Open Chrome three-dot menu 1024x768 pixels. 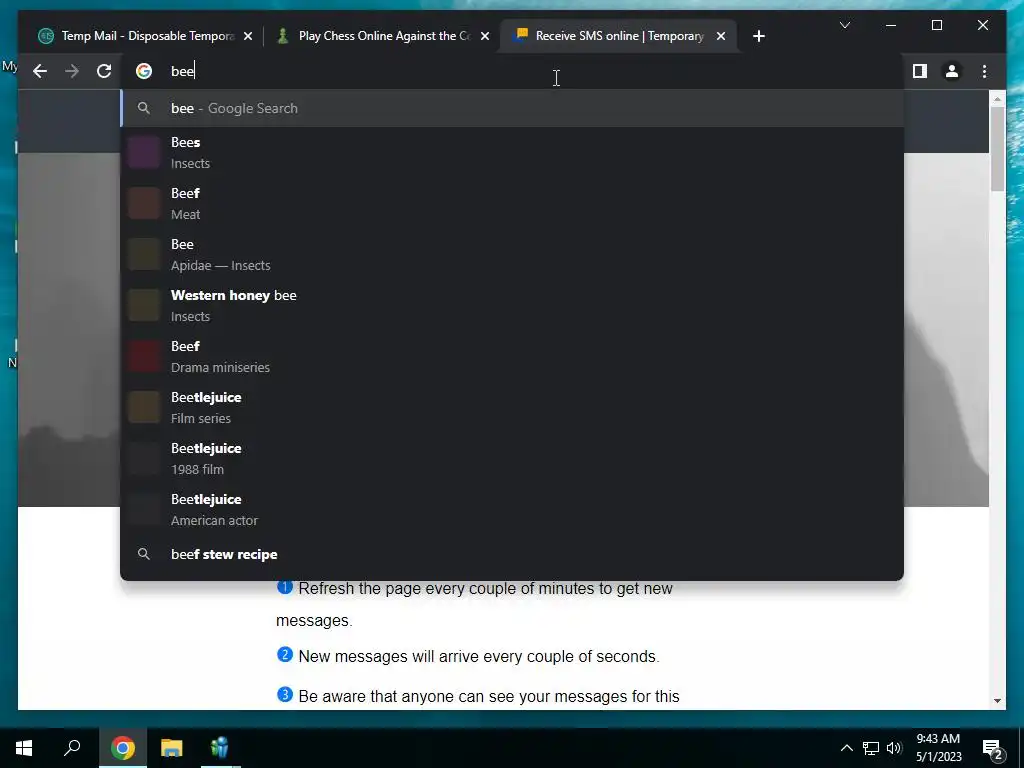pyautogui.click(x=984, y=71)
